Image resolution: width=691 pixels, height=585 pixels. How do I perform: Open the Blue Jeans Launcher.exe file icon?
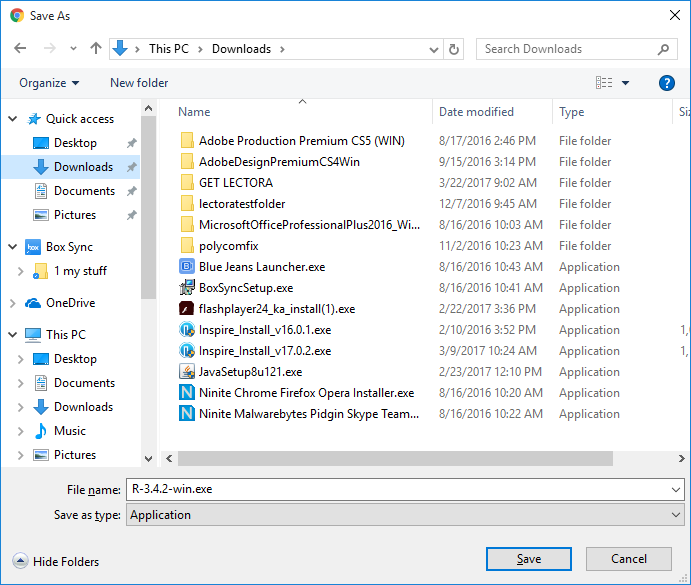tap(186, 267)
